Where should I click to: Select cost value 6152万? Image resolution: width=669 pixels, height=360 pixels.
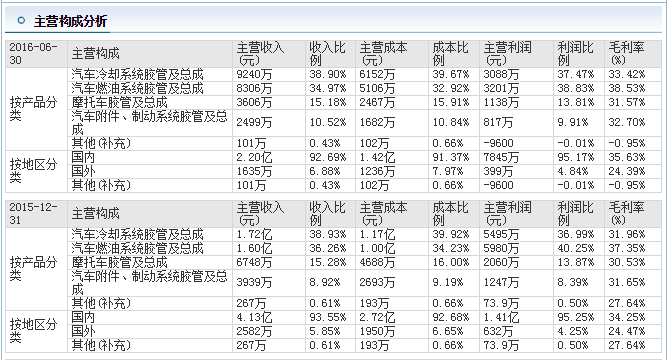tap(377, 74)
